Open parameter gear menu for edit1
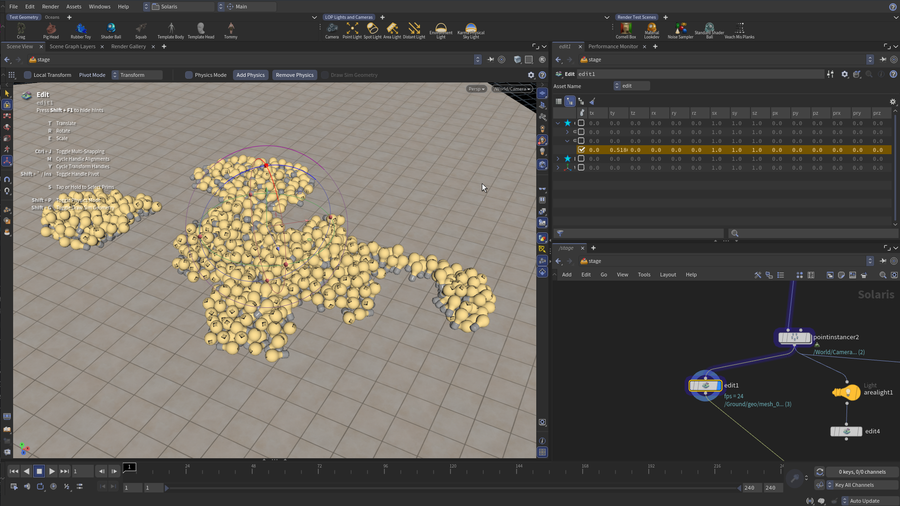900x506 pixels. click(x=844, y=74)
